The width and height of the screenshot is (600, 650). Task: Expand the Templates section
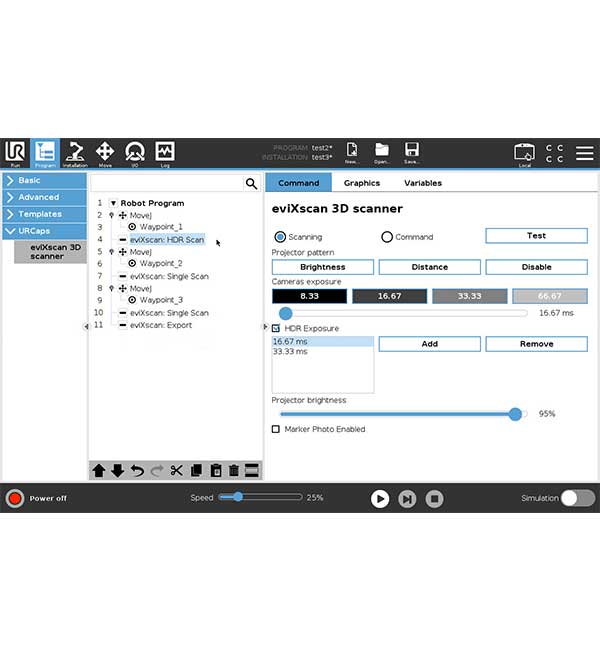[x=44, y=214]
